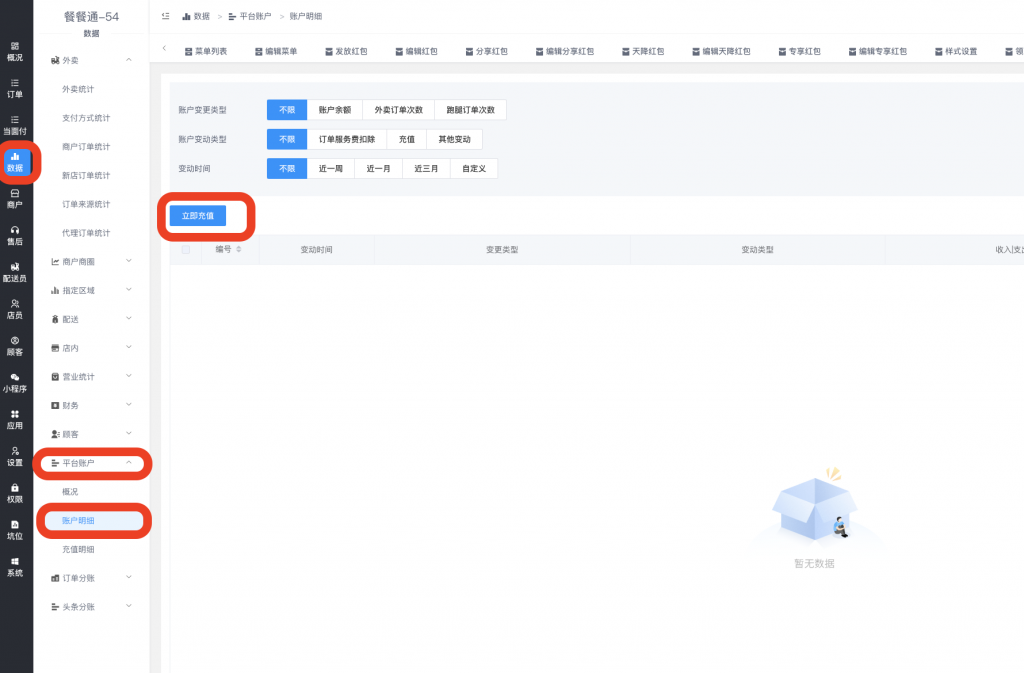Toggle the header checkbox in the data table
1024x673 pixels.
coord(186,250)
